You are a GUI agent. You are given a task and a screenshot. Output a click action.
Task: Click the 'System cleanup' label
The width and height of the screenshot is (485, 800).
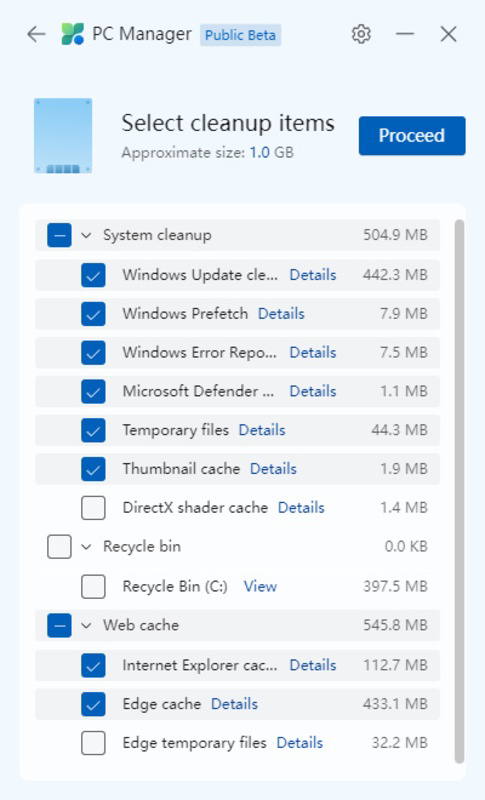click(157, 235)
